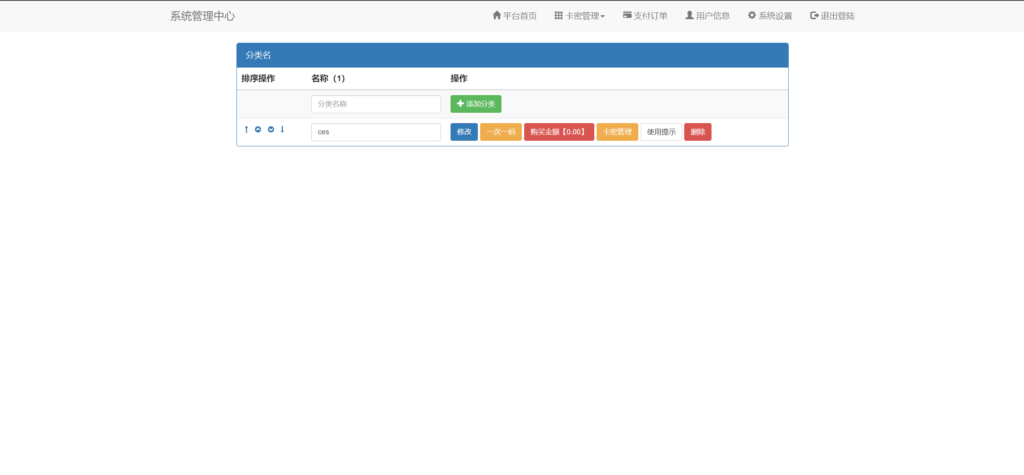Viewport: 1024px width, 475px height.
Task: Log out with 退出登陆
Action: pos(832,16)
